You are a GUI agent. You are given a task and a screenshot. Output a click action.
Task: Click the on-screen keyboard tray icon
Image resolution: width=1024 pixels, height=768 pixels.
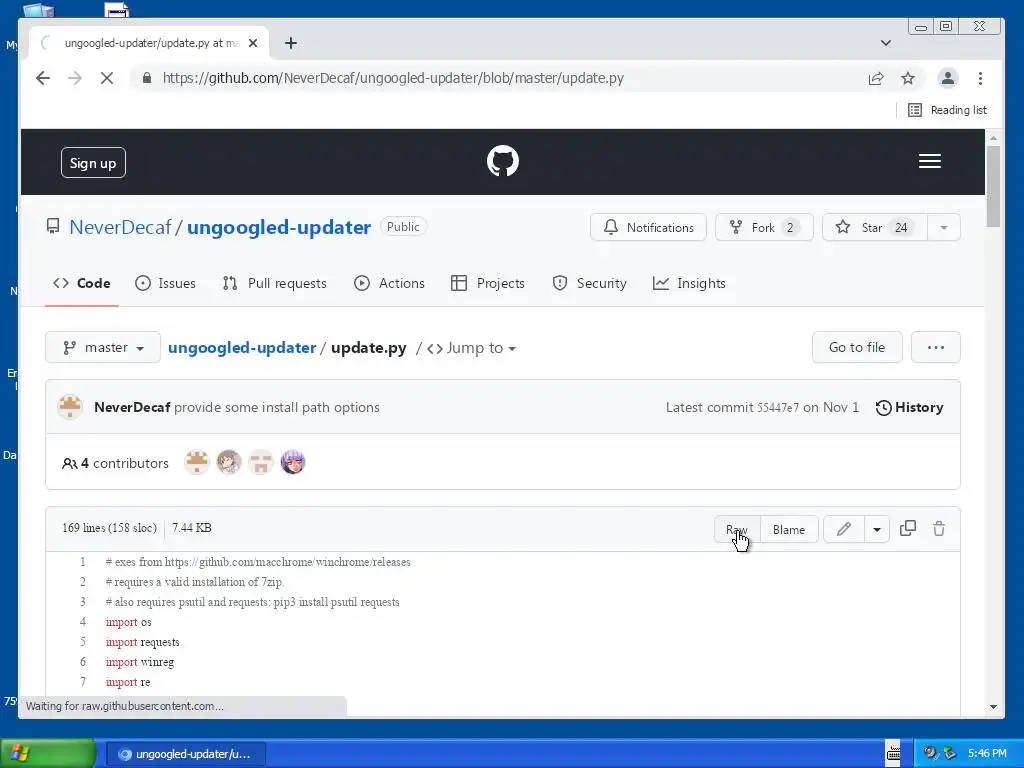tap(893, 754)
